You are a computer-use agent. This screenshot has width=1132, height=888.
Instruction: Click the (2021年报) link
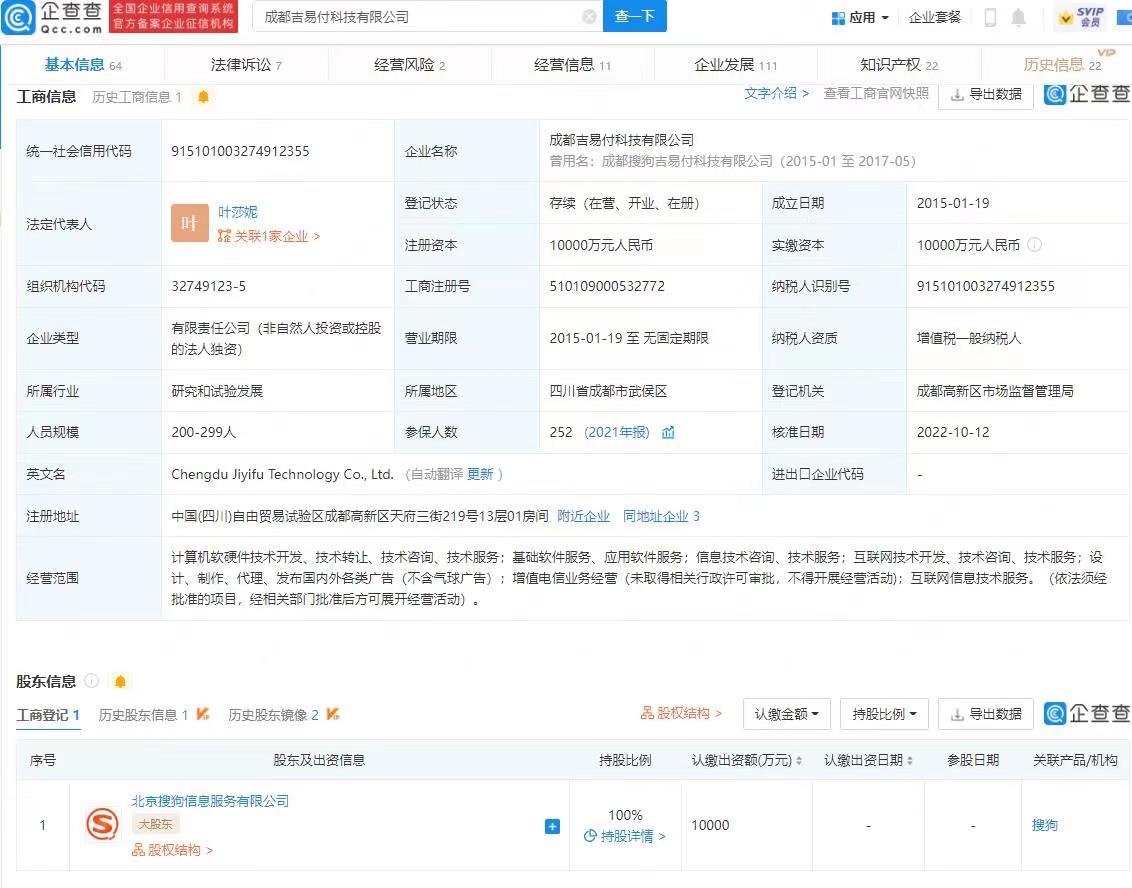(x=617, y=432)
